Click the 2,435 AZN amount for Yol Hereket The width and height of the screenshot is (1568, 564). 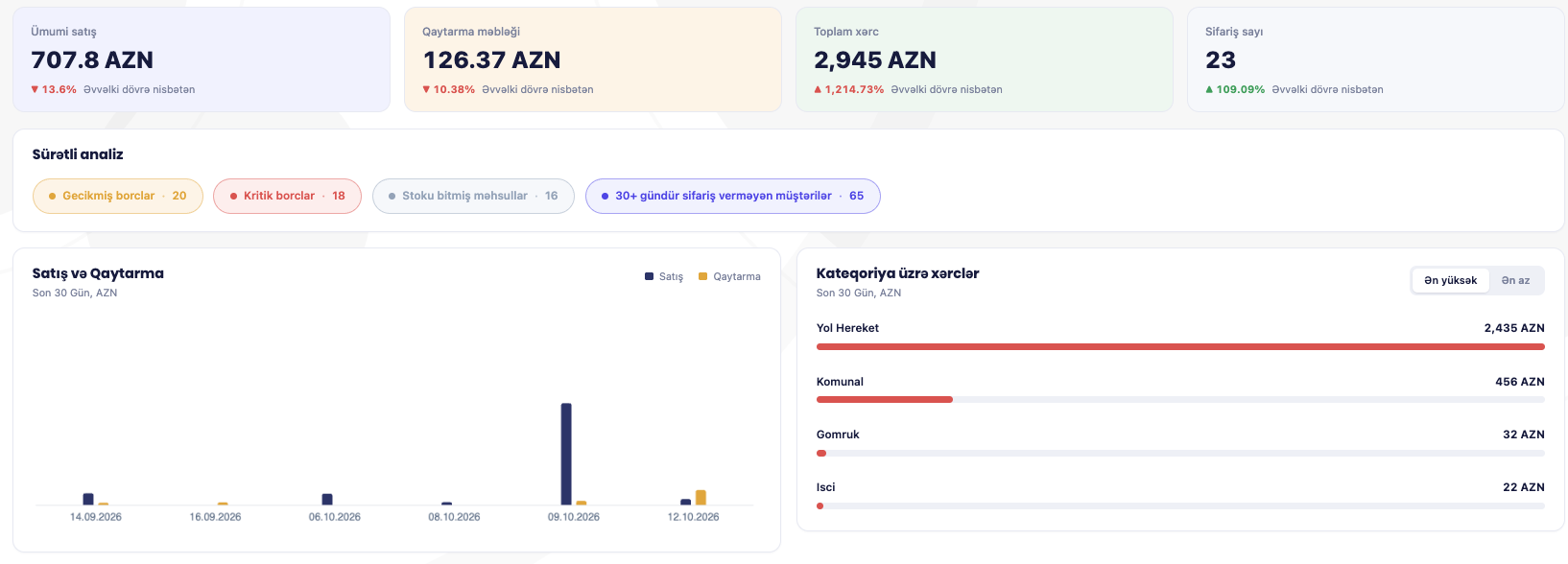click(1514, 328)
